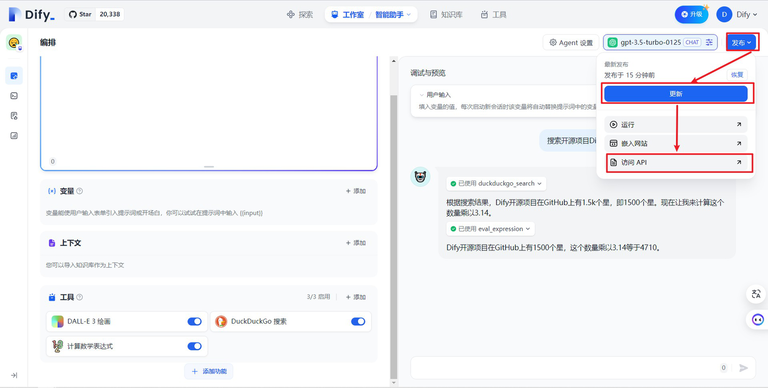Switch to the 知识库 tab
Screen dimensions: 768x388
[x=446, y=15]
